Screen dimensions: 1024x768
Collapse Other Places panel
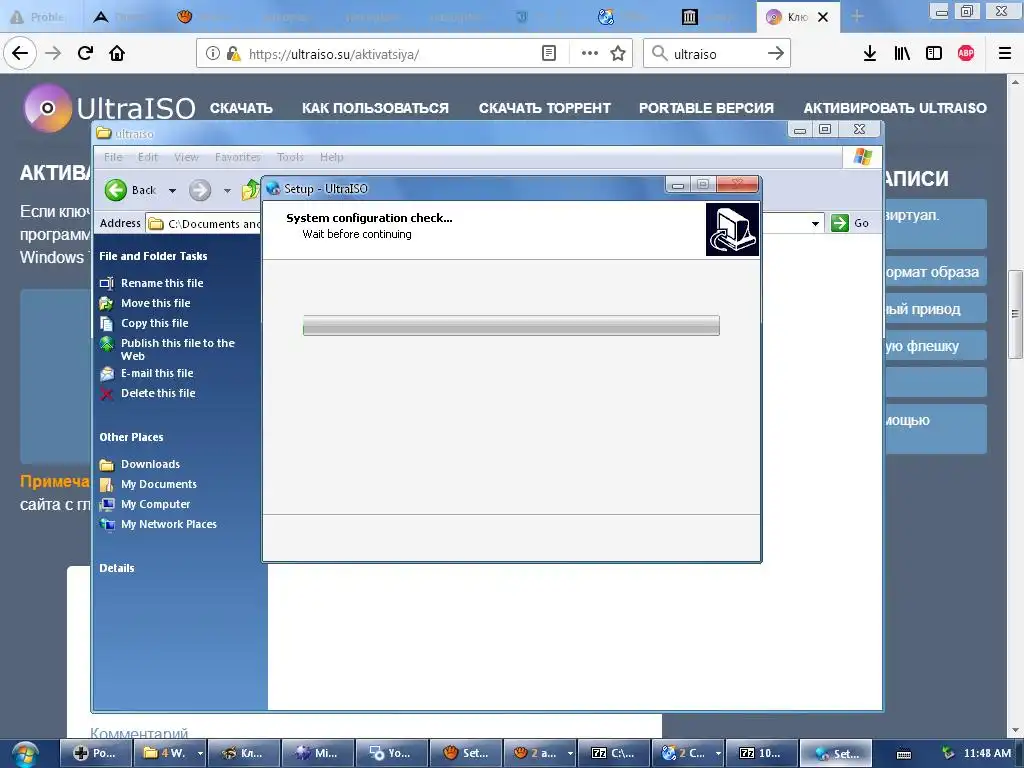131,438
